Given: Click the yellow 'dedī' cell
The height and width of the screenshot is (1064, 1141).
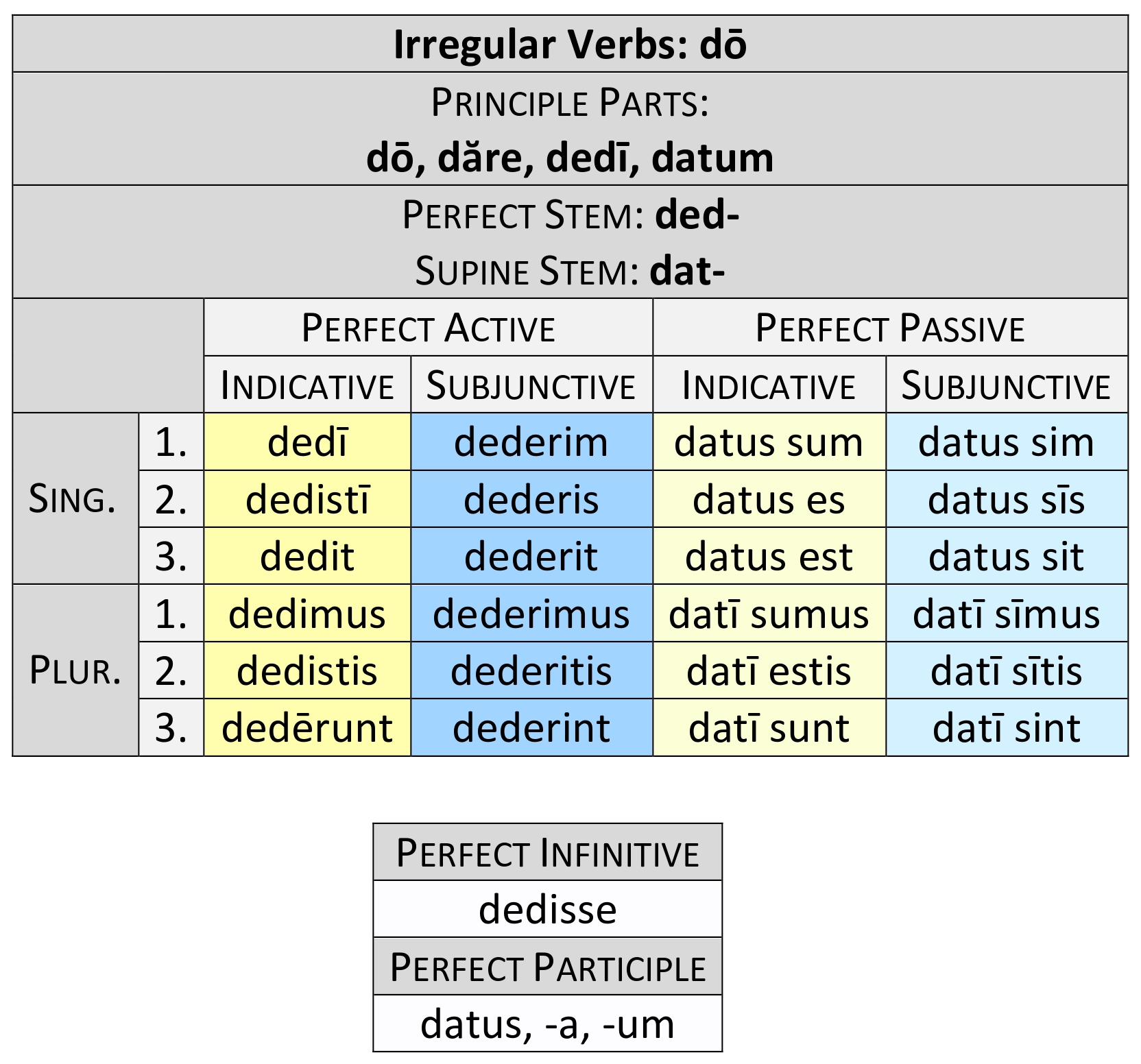Looking at the screenshot, I should click(x=307, y=442).
